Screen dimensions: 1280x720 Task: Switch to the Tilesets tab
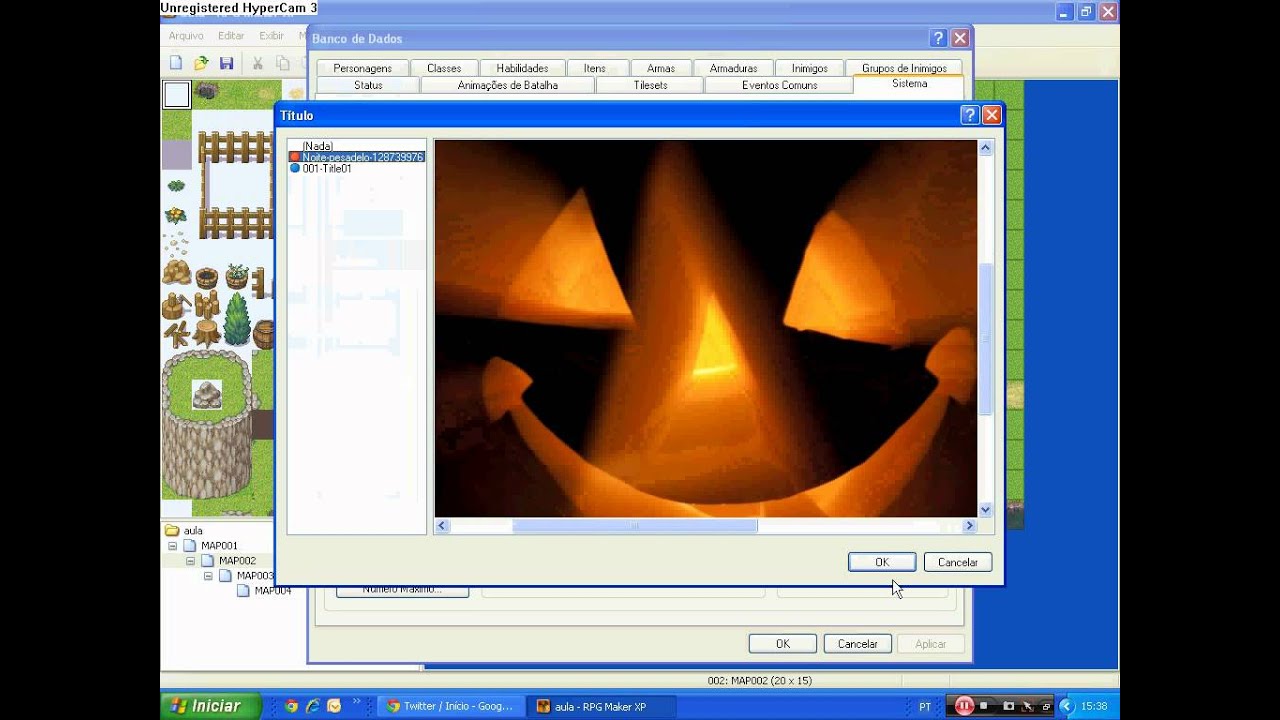click(650, 85)
